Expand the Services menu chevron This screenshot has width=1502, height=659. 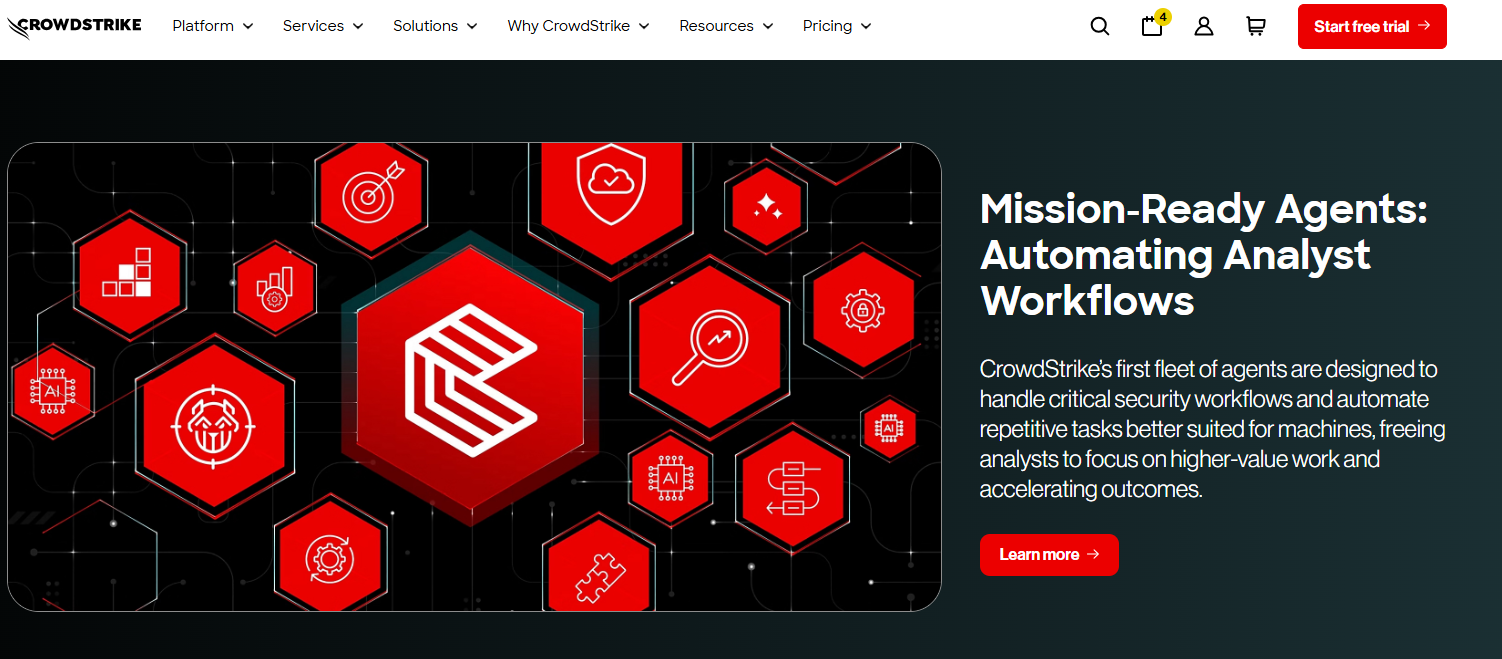tap(358, 26)
